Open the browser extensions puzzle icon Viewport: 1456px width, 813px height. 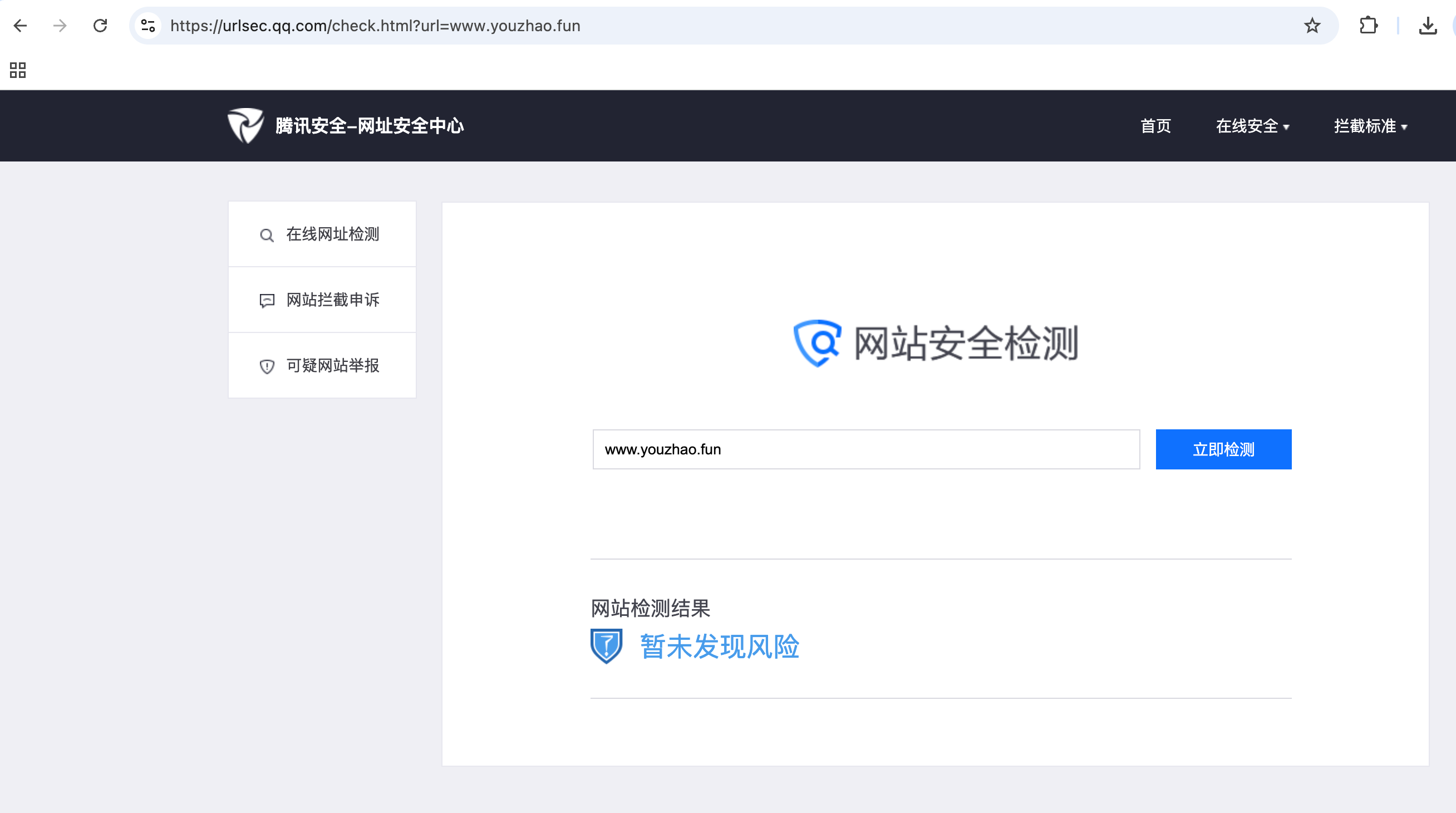click(x=1368, y=26)
